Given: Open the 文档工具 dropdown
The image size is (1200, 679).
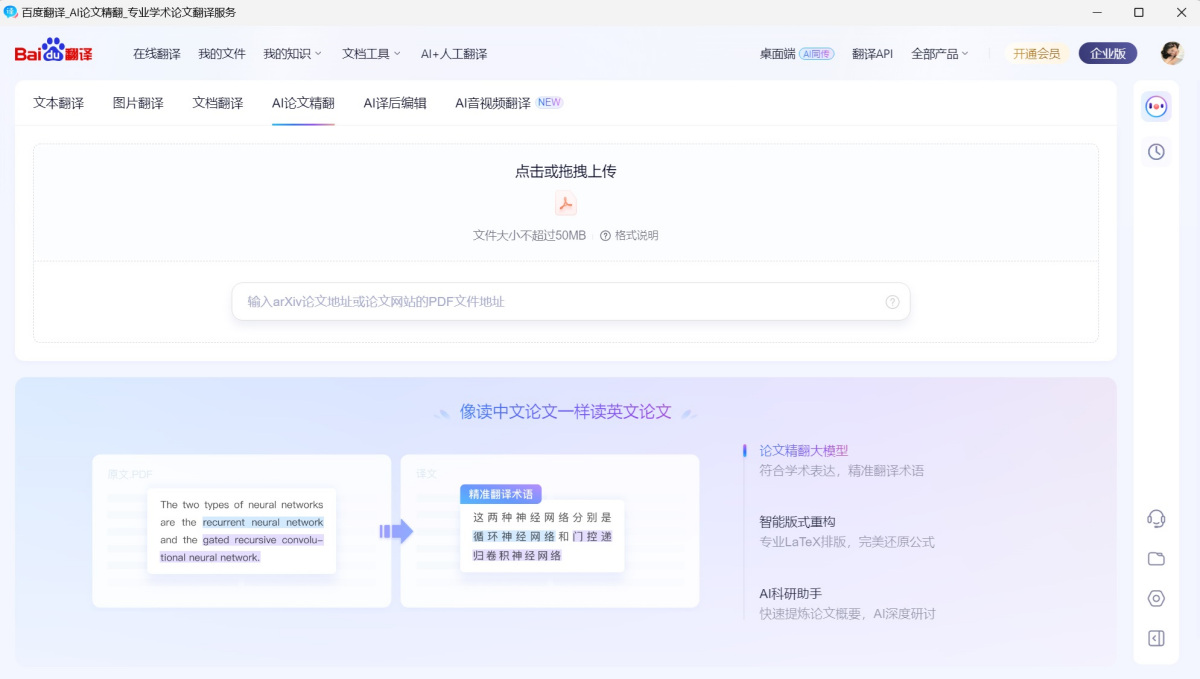Looking at the screenshot, I should (370, 53).
